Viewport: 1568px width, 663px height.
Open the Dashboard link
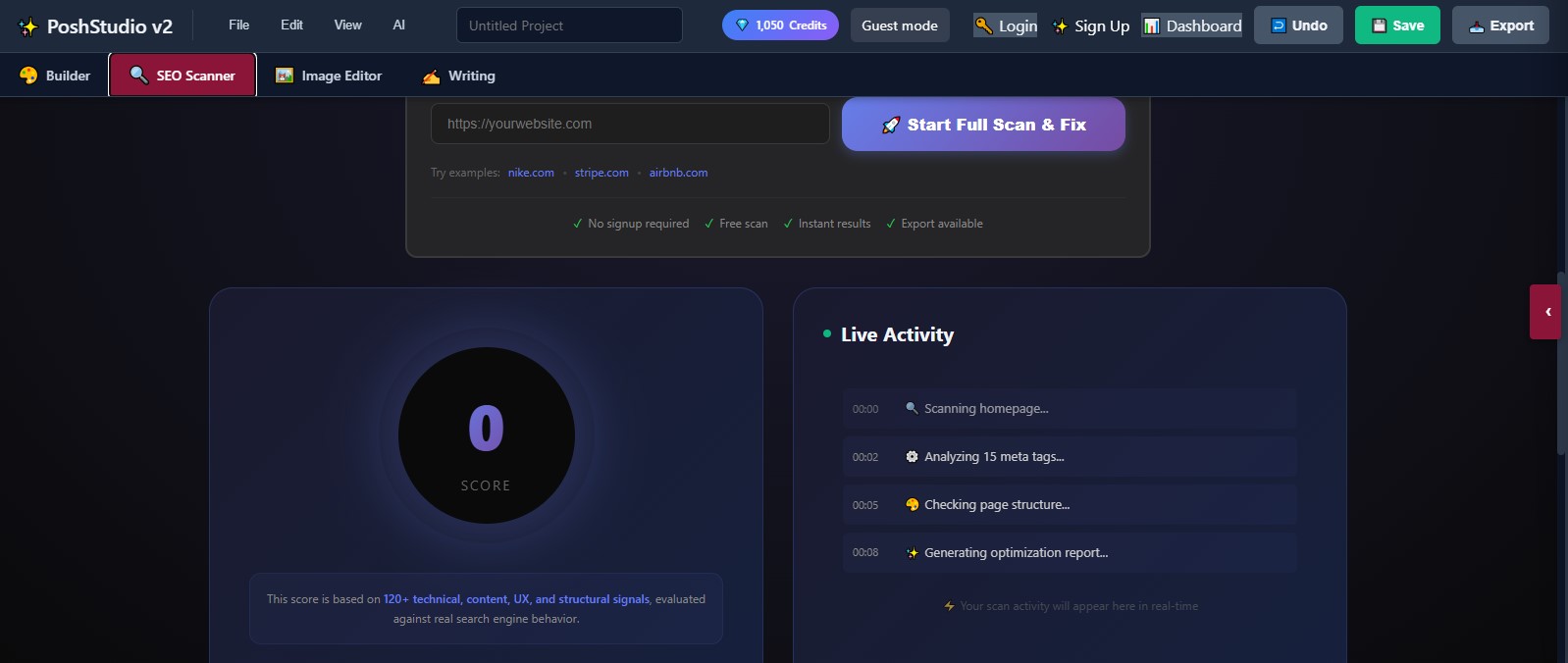click(x=1192, y=25)
